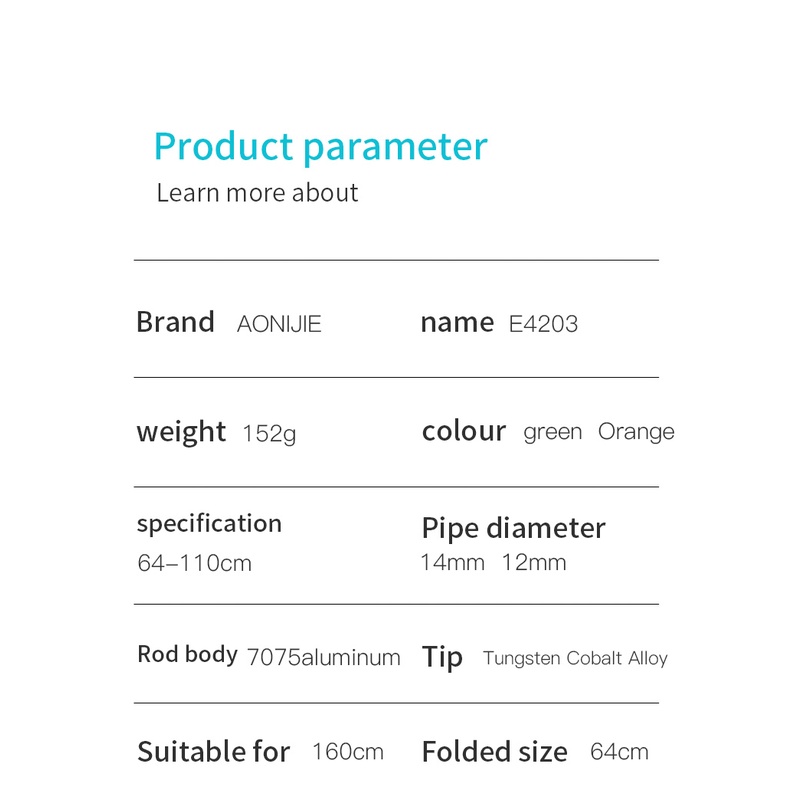Choose the green colour option

[x=552, y=432]
